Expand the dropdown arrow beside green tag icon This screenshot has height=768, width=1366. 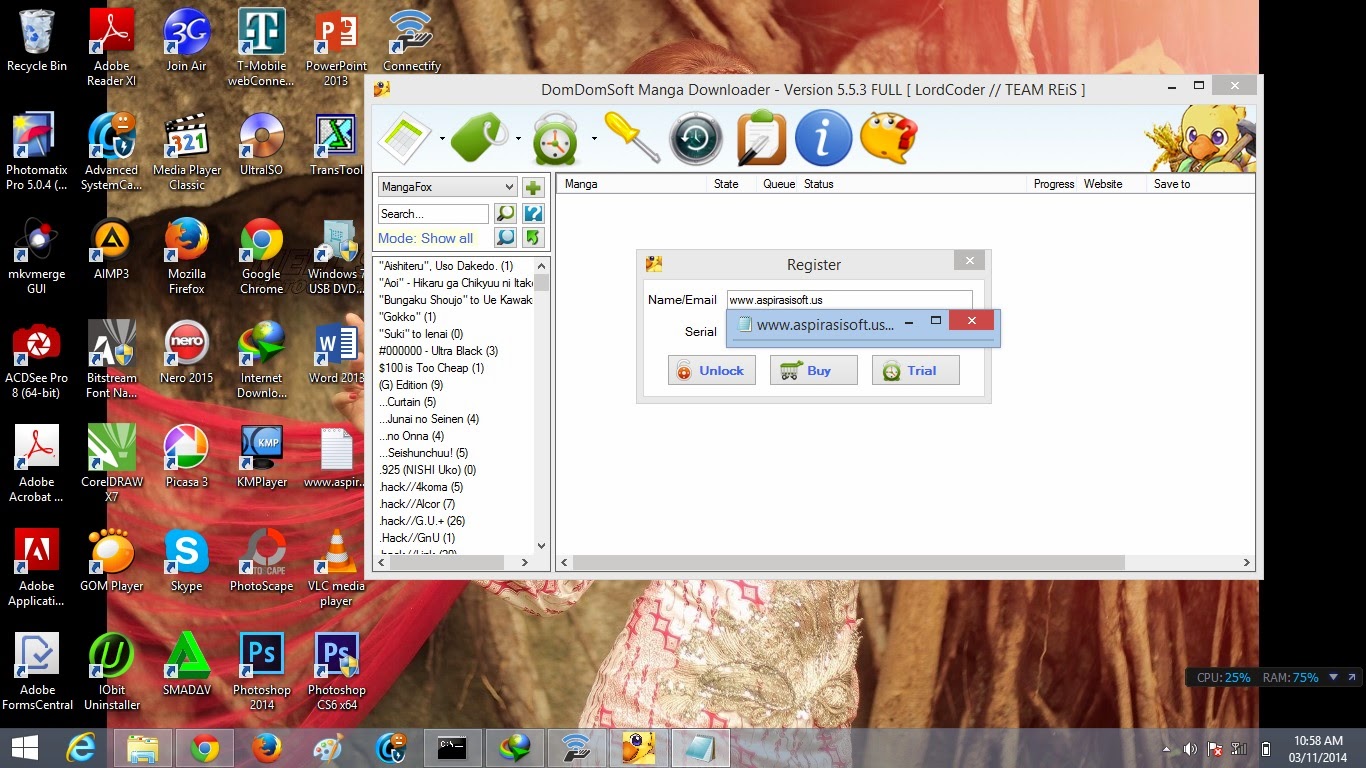(x=518, y=139)
